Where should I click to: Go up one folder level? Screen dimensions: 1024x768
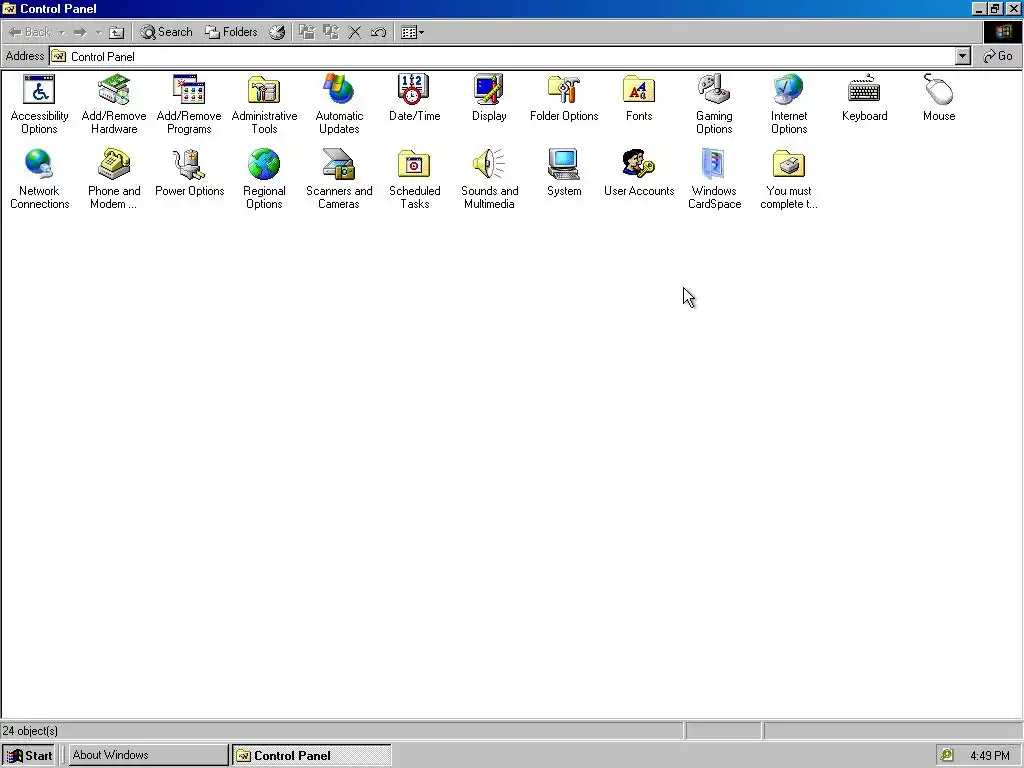[x=116, y=32]
